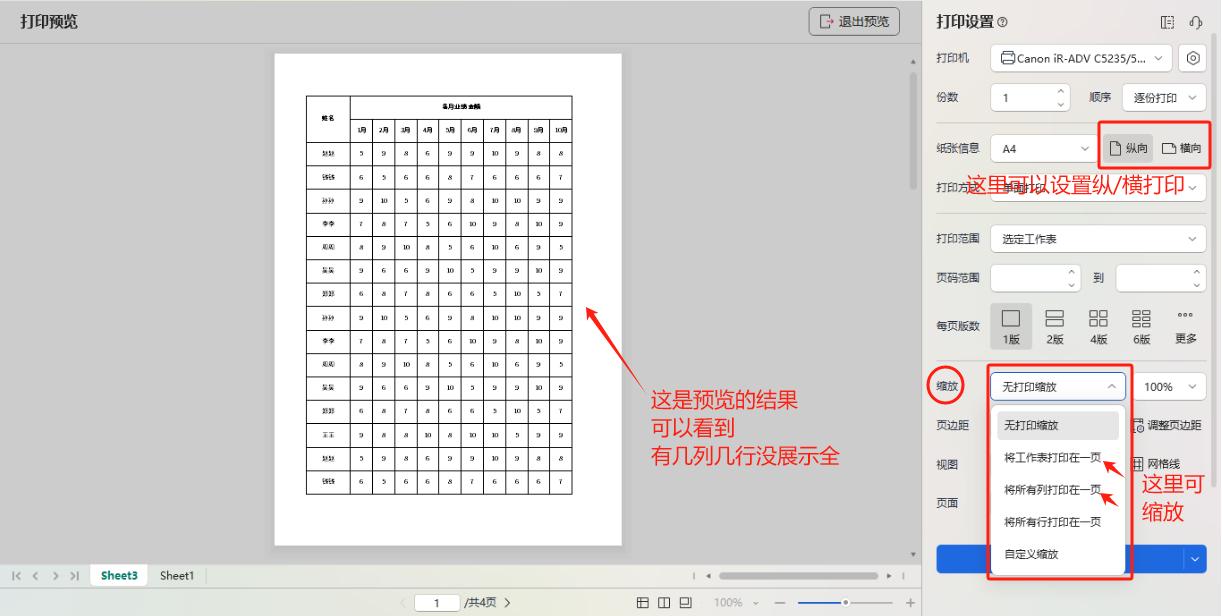Expand the 打印方式 print mode dropdown arrow
Image resolution: width=1222 pixels, height=616 pixels.
[x=1193, y=188]
